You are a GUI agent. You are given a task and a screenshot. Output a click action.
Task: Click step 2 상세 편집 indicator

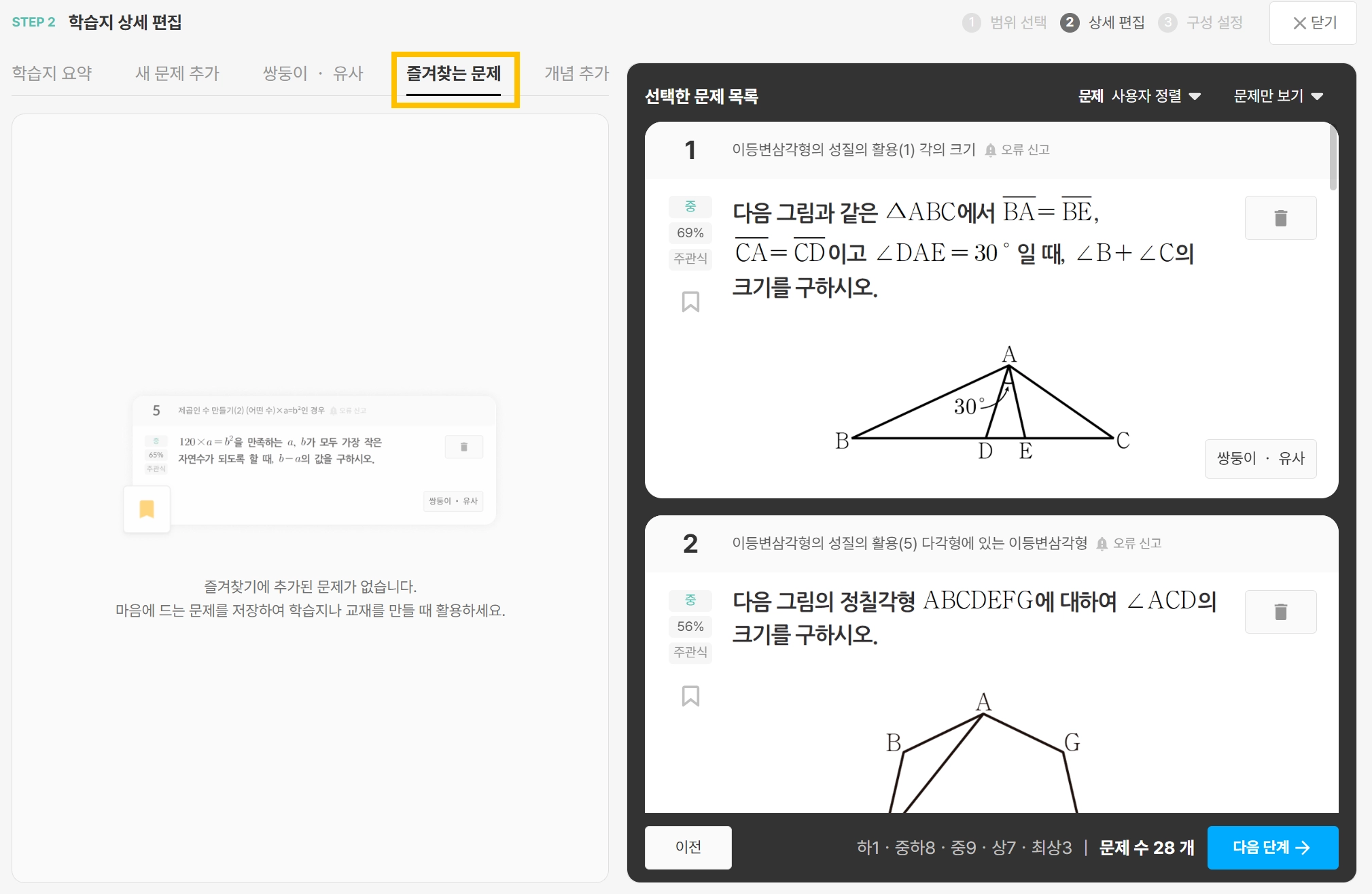coord(1104,22)
